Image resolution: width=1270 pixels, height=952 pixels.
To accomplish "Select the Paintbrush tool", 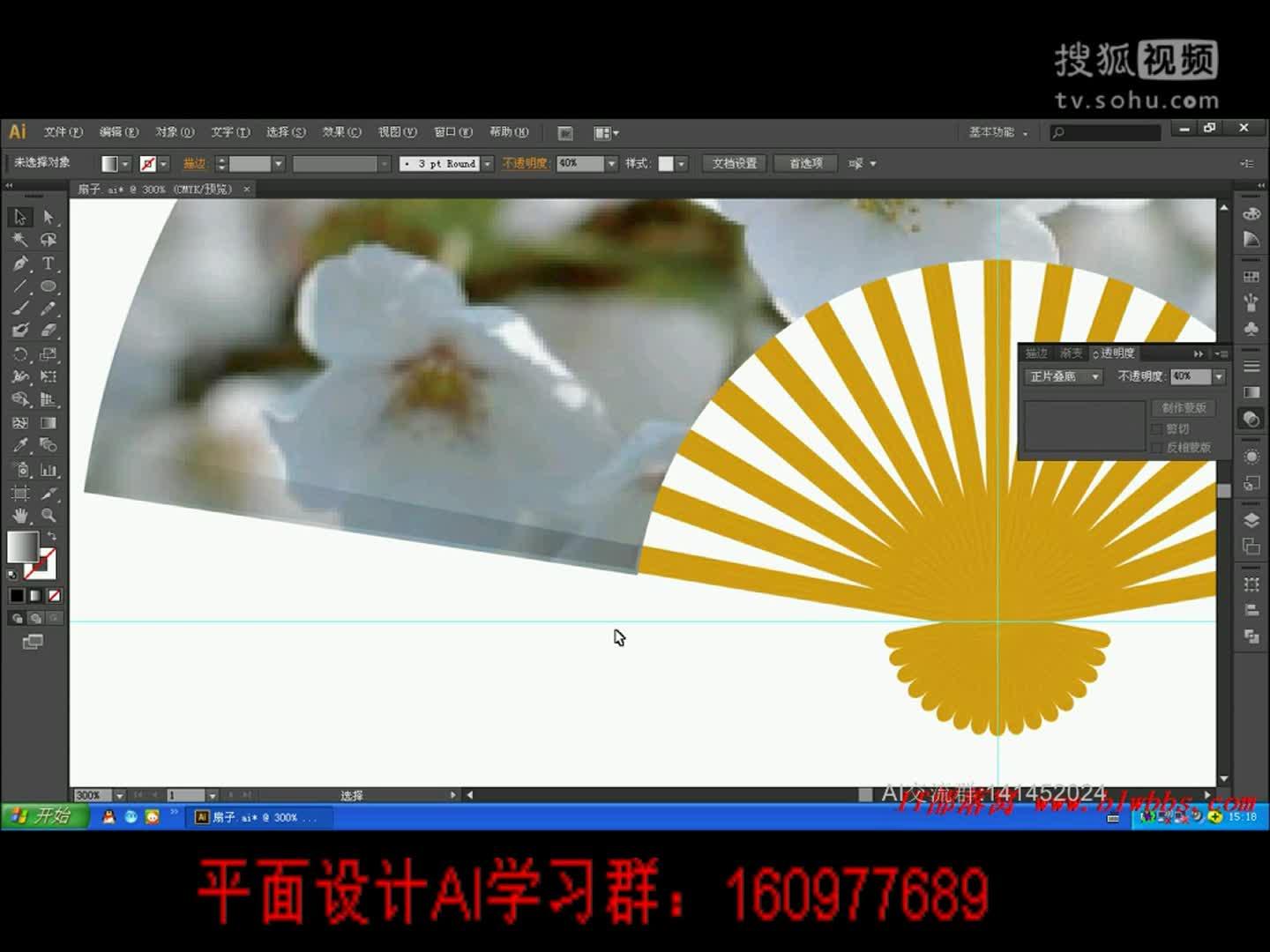I will coord(19,308).
